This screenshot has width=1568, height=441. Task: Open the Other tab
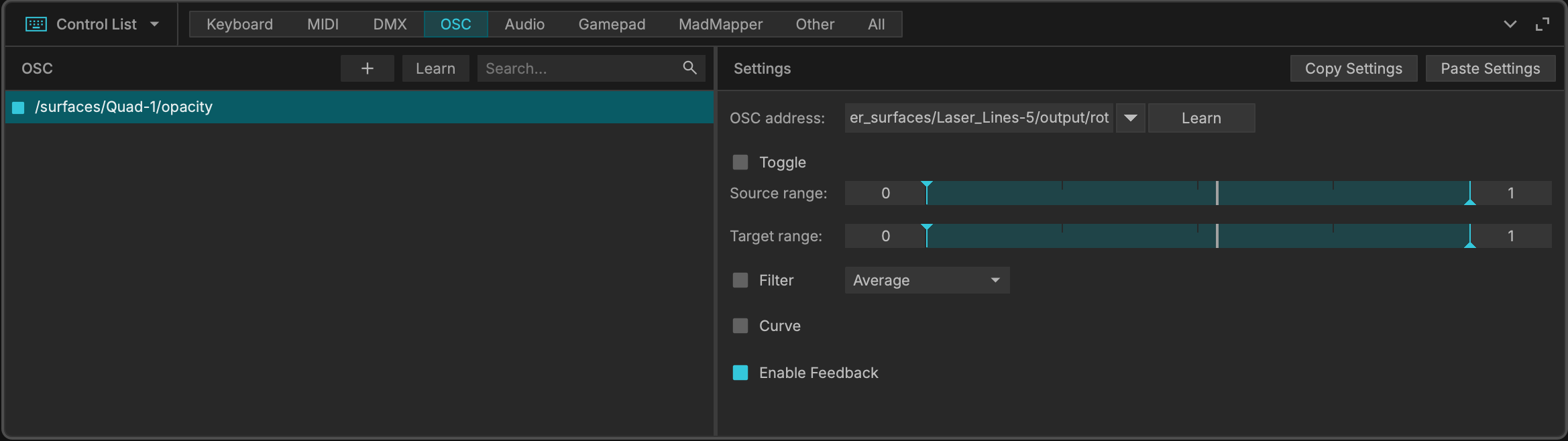[x=815, y=25]
